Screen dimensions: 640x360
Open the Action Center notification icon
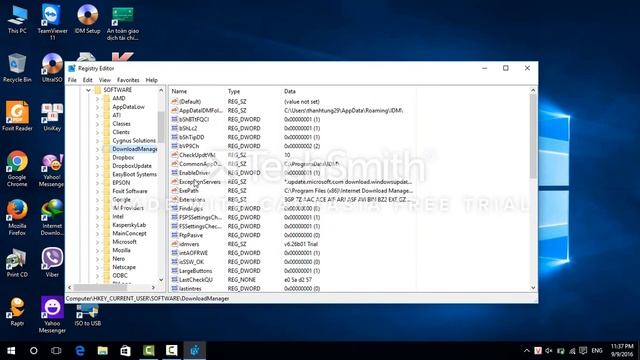583,351
